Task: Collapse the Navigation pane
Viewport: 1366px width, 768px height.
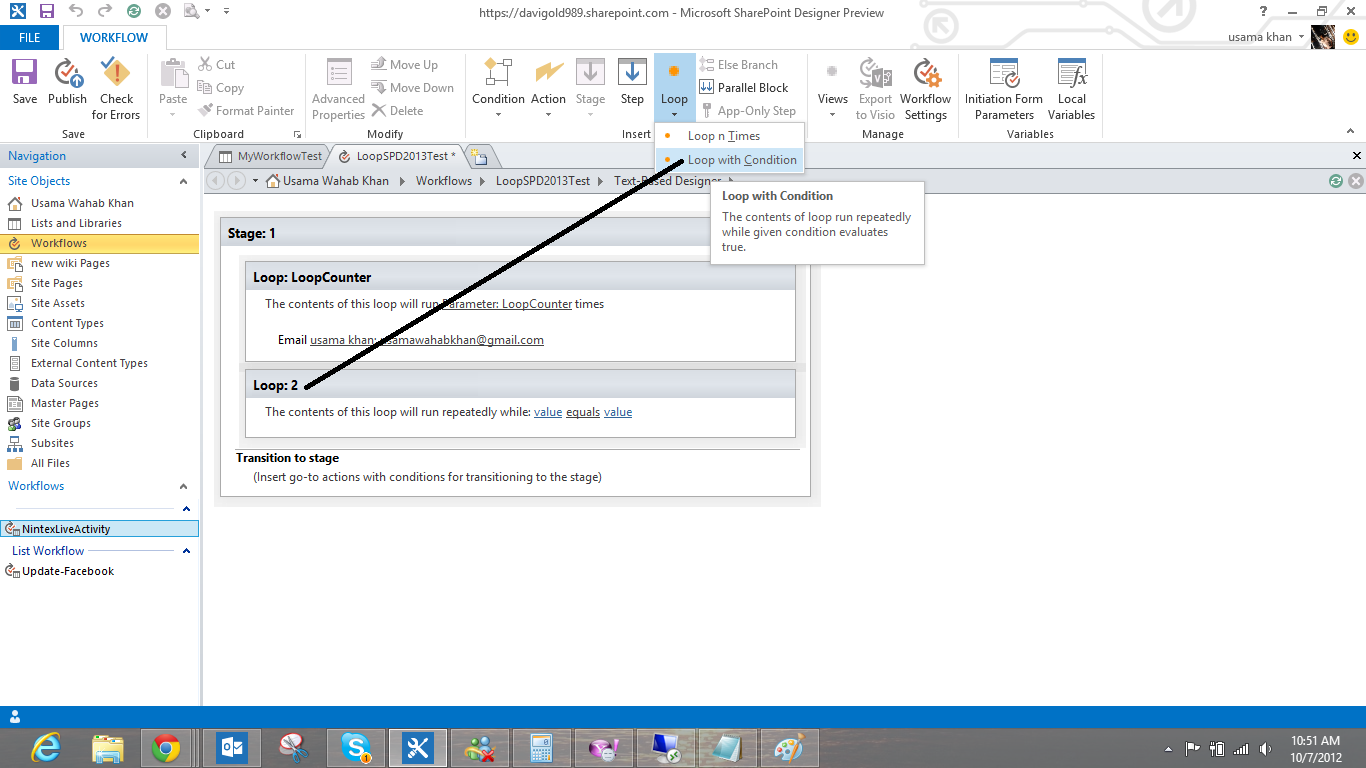Action: 184,155
